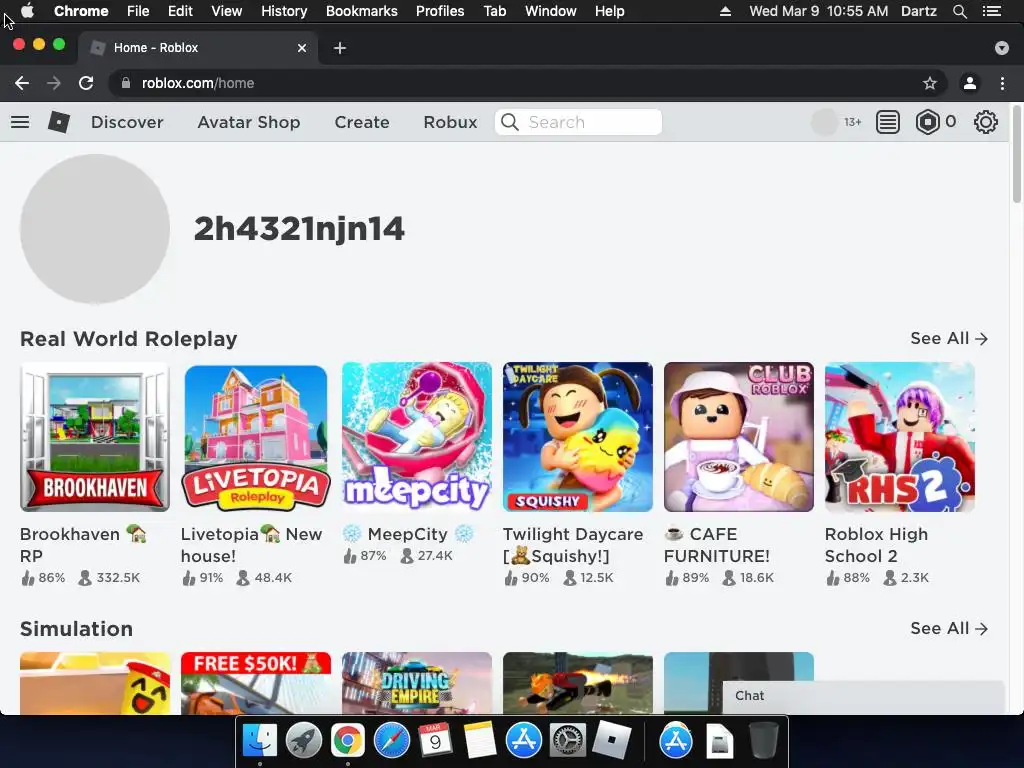
Task: Open the Brookhaven RP game thumbnail
Action: 95,437
